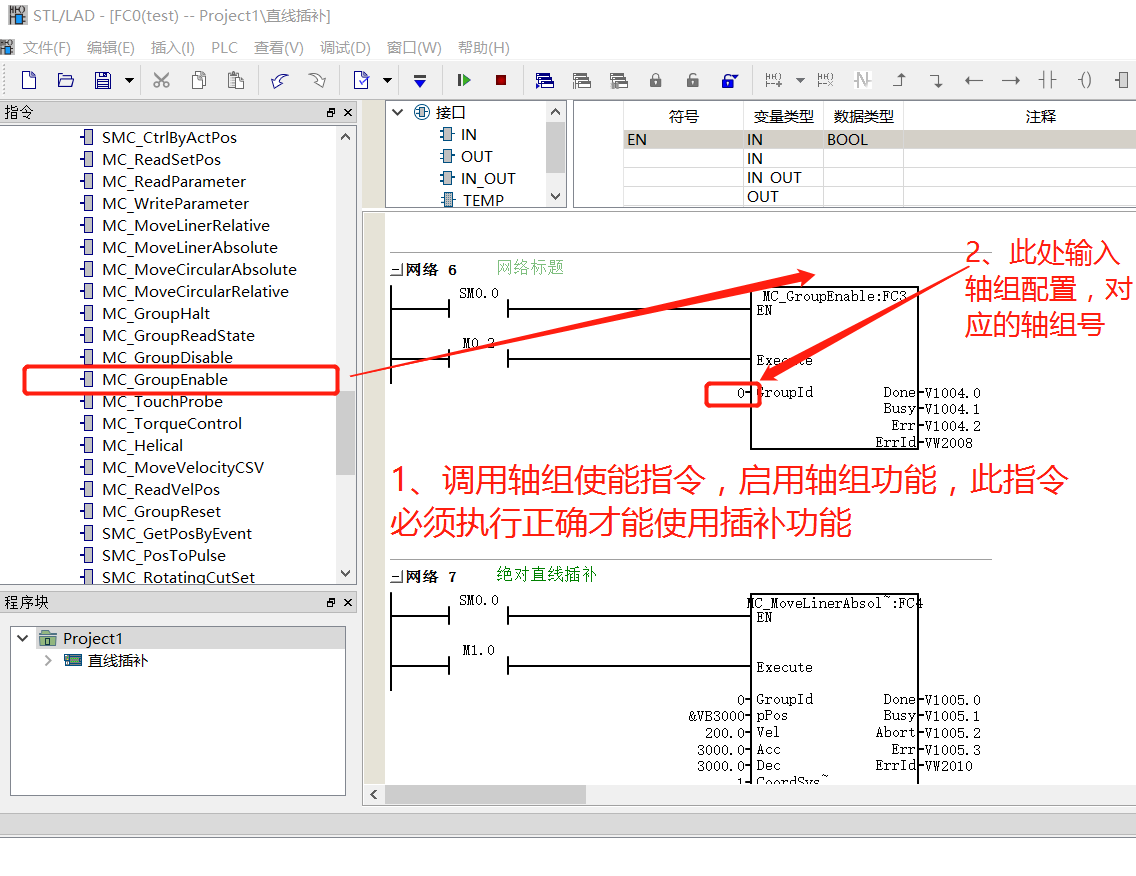The height and width of the screenshot is (876, 1136).
Task: Click the BOOL data type cell
Action: click(863, 139)
